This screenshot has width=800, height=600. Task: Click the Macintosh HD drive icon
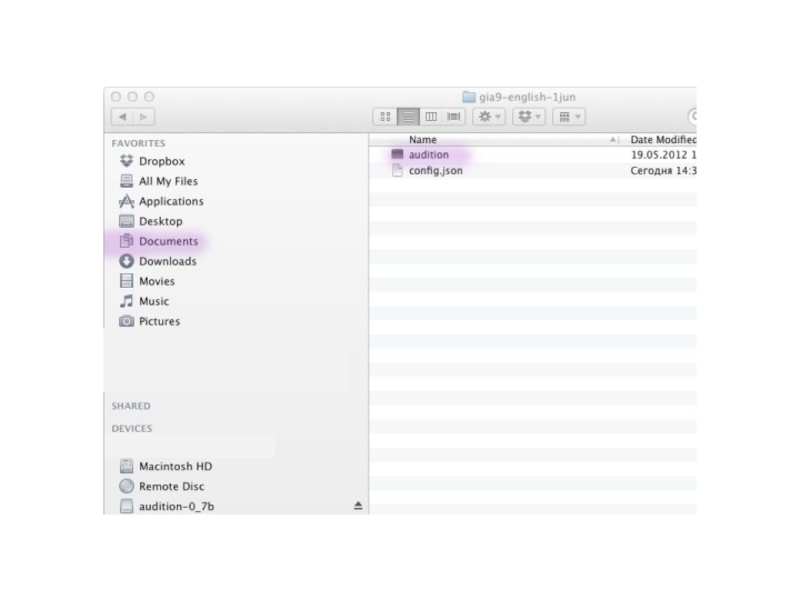(x=127, y=466)
